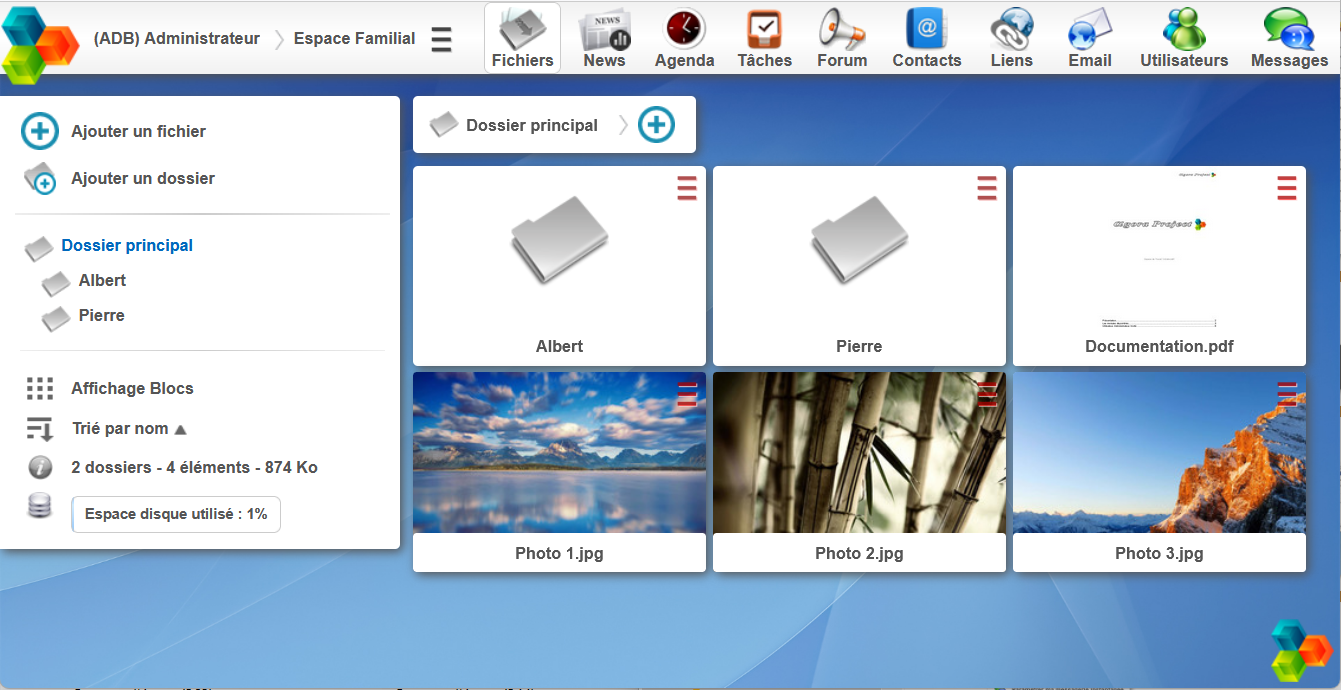Open the Documentation.pdf options menu
1341x690 pixels.
coord(1287,188)
